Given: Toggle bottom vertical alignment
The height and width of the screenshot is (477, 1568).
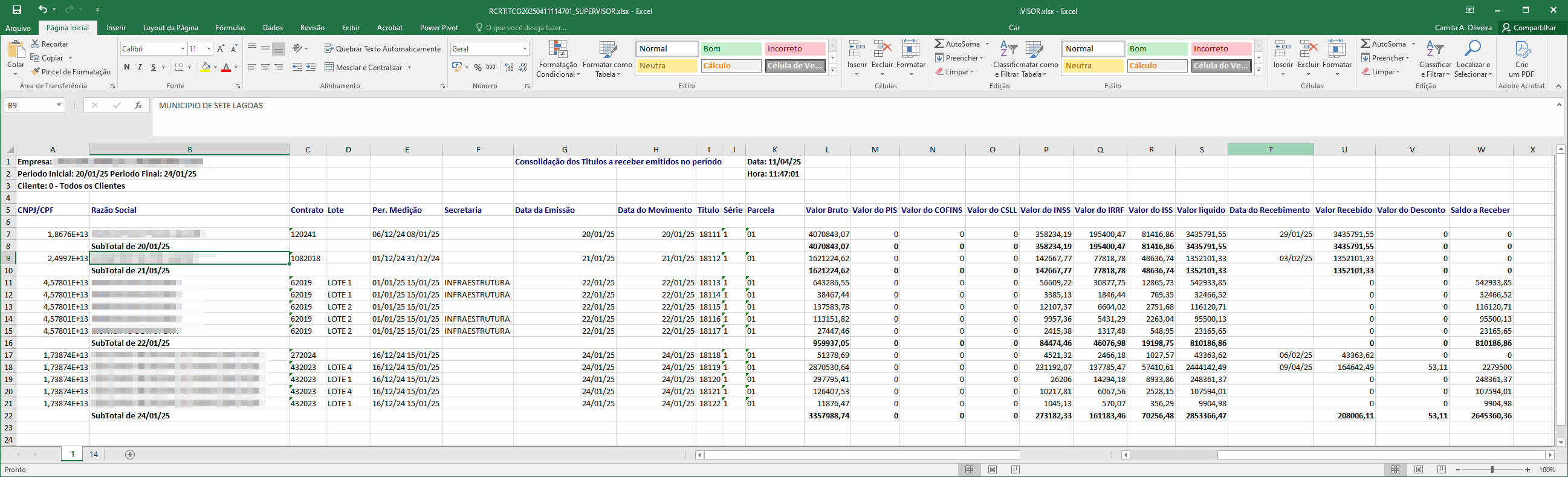Looking at the screenshot, I should [x=279, y=48].
